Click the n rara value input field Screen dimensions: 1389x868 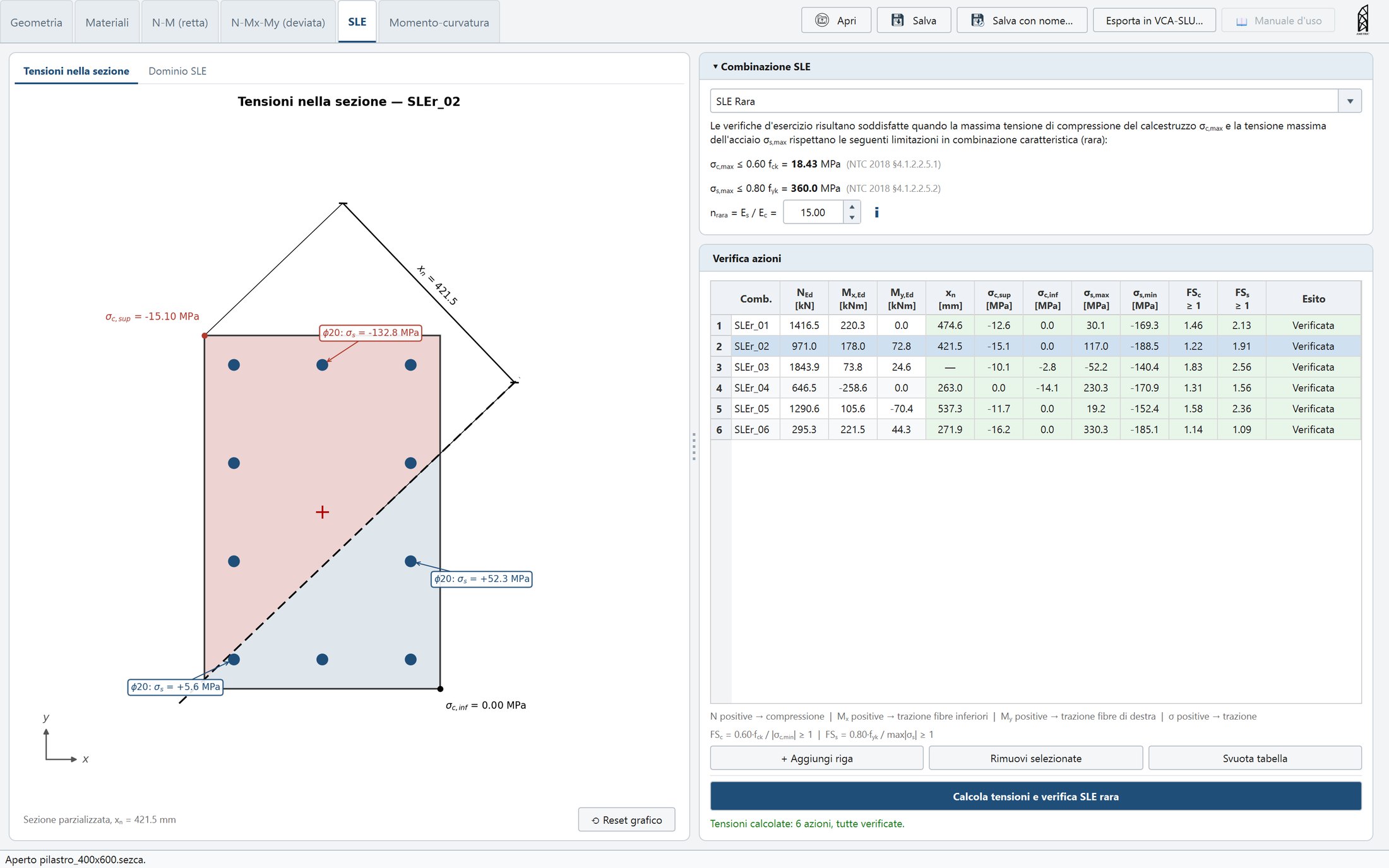pos(813,212)
